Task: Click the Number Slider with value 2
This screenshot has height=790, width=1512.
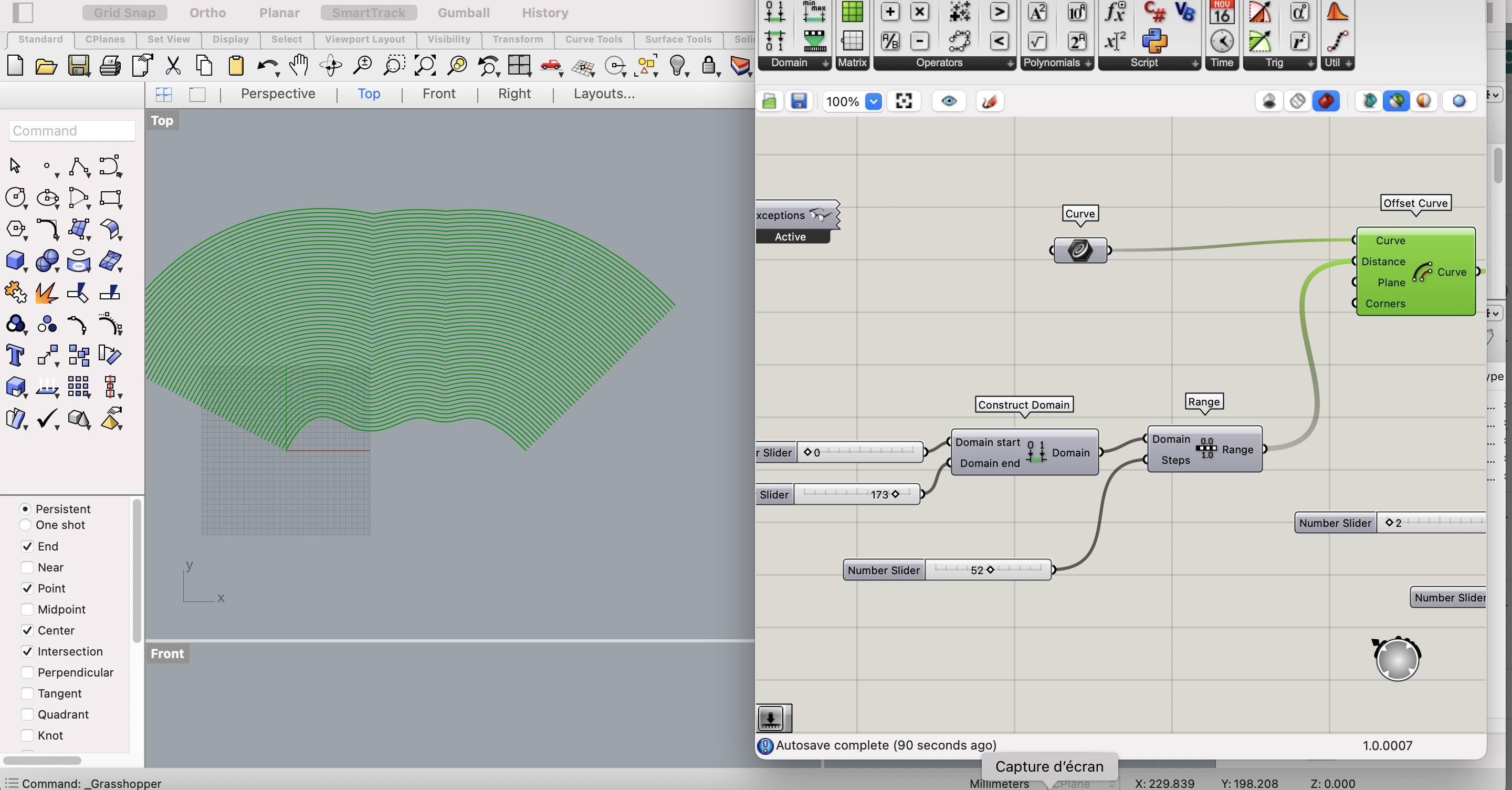Action: pyautogui.click(x=1391, y=523)
